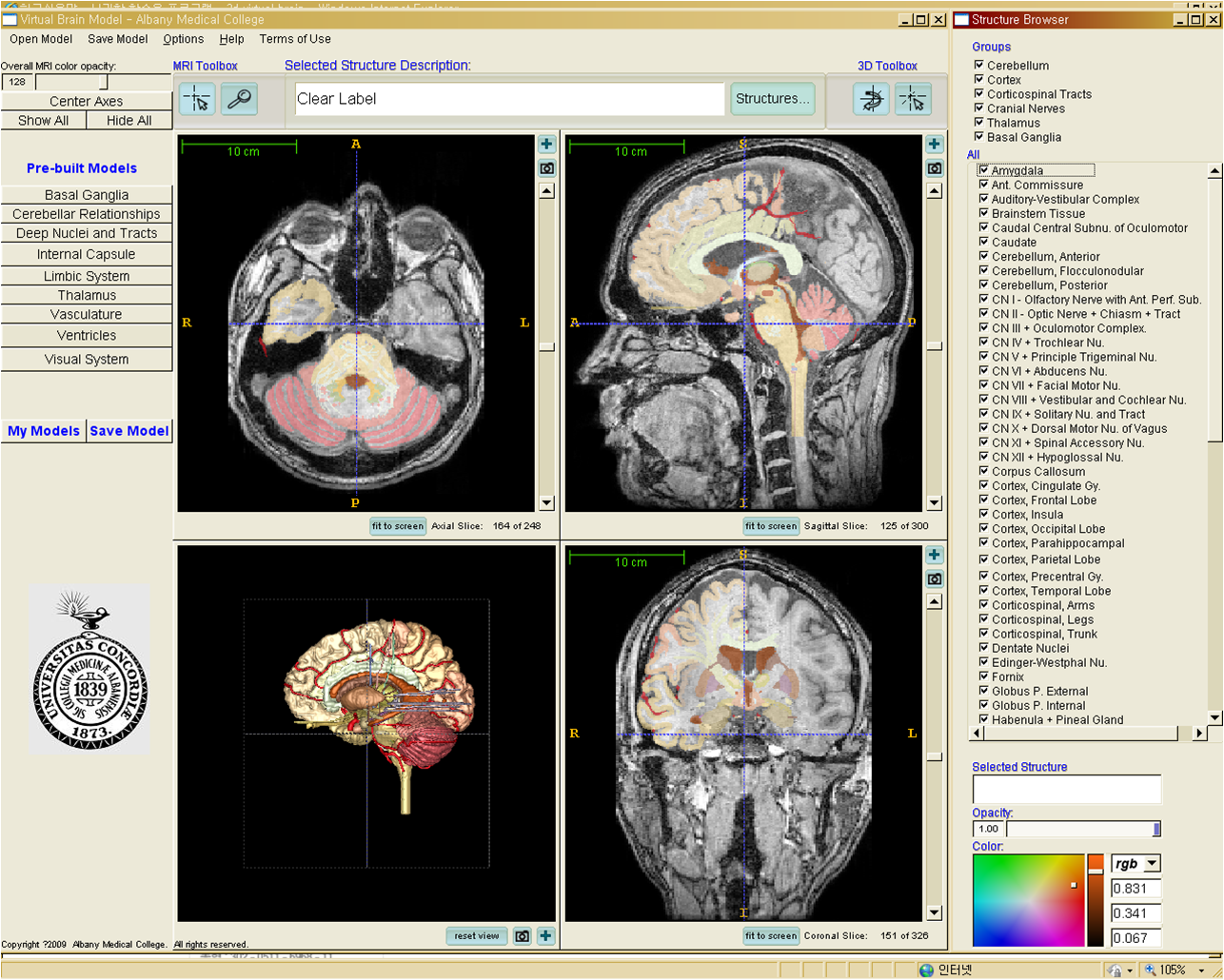The height and width of the screenshot is (980, 1224).
Task: Load the Basal Ganglia pre-built model
Action: pos(87,194)
